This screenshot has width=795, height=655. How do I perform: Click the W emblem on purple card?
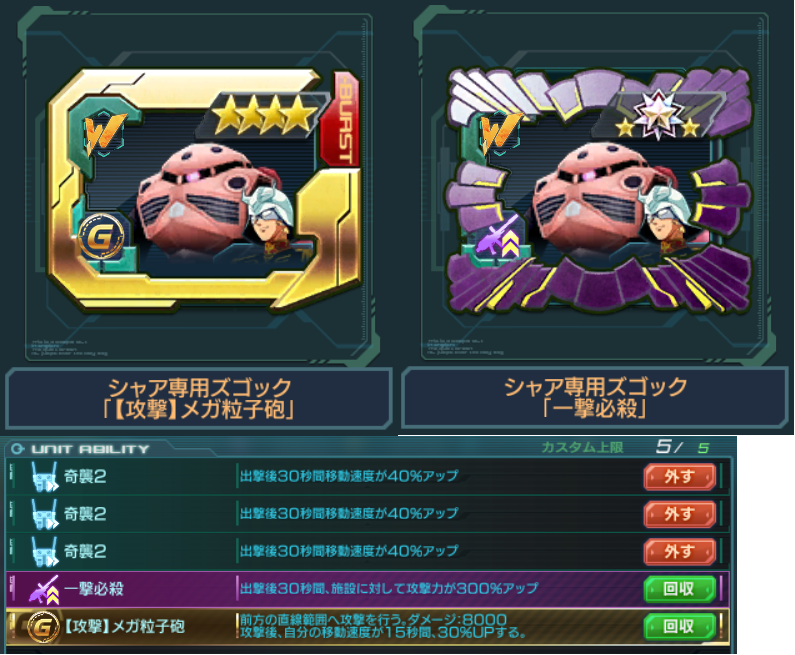(499, 133)
